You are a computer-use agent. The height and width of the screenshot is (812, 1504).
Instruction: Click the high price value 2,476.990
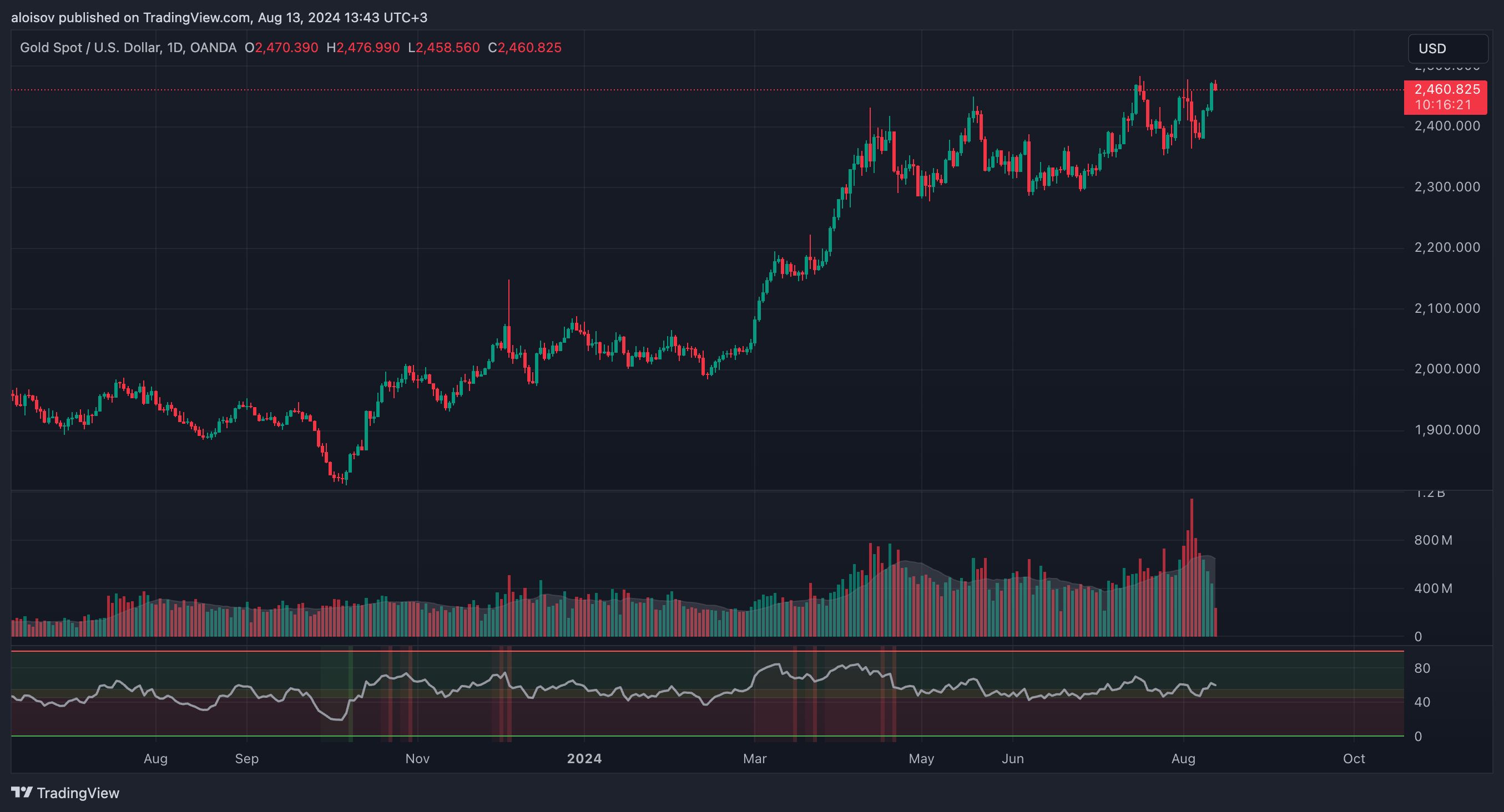click(368, 48)
